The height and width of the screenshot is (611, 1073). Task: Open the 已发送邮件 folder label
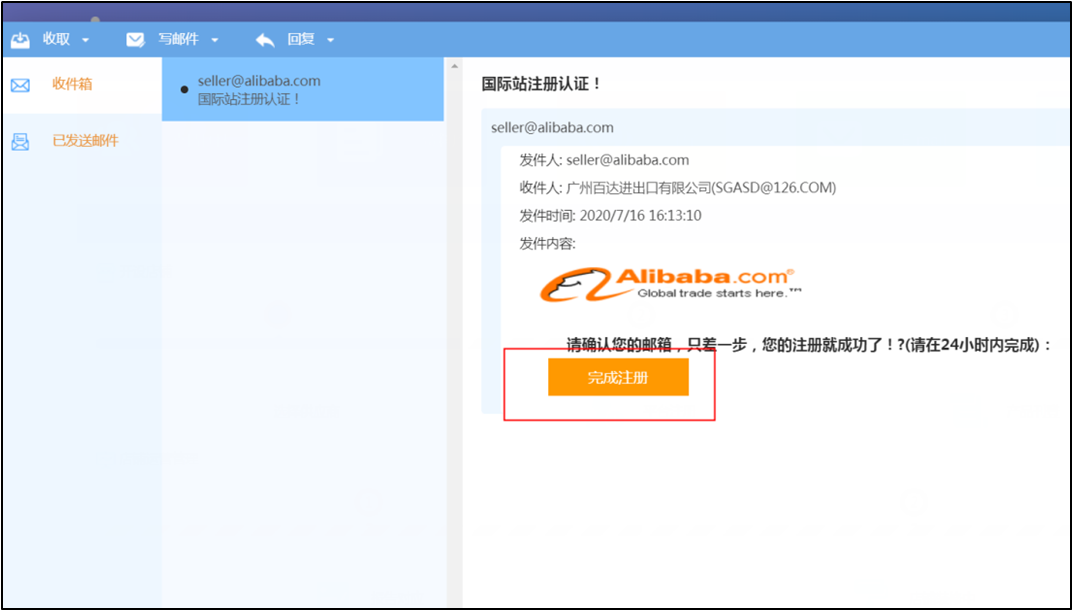coord(85,141)
